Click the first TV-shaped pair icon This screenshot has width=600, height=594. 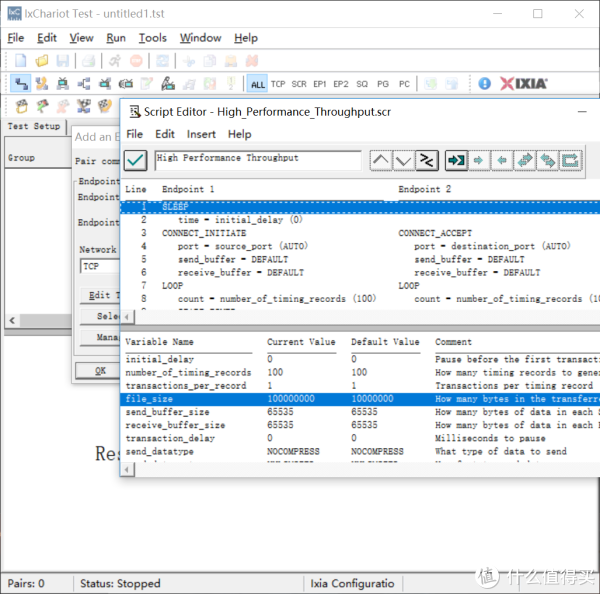(x=62, y=83)
